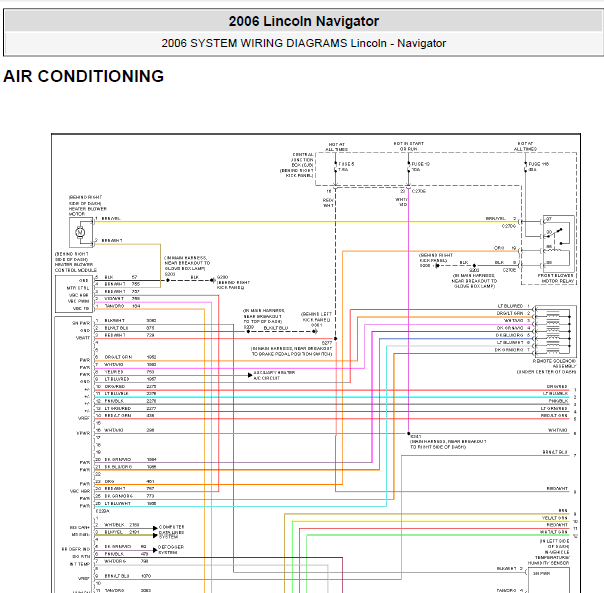Screen dimensions: 604x593
Task: Select the 'WHT/LT GRN' label at right terminal 12
Action: pos(554,532)
